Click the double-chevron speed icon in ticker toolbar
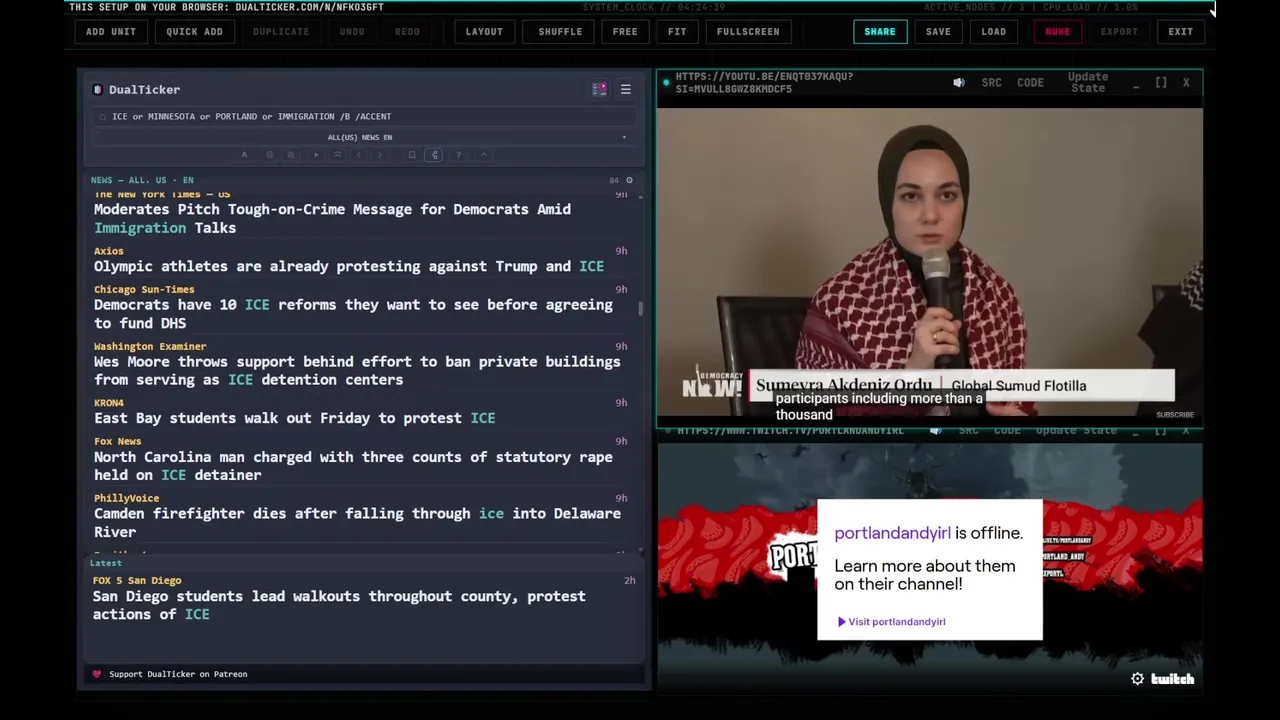Viewport: 1280px width, 720px height. coord(338,155)
